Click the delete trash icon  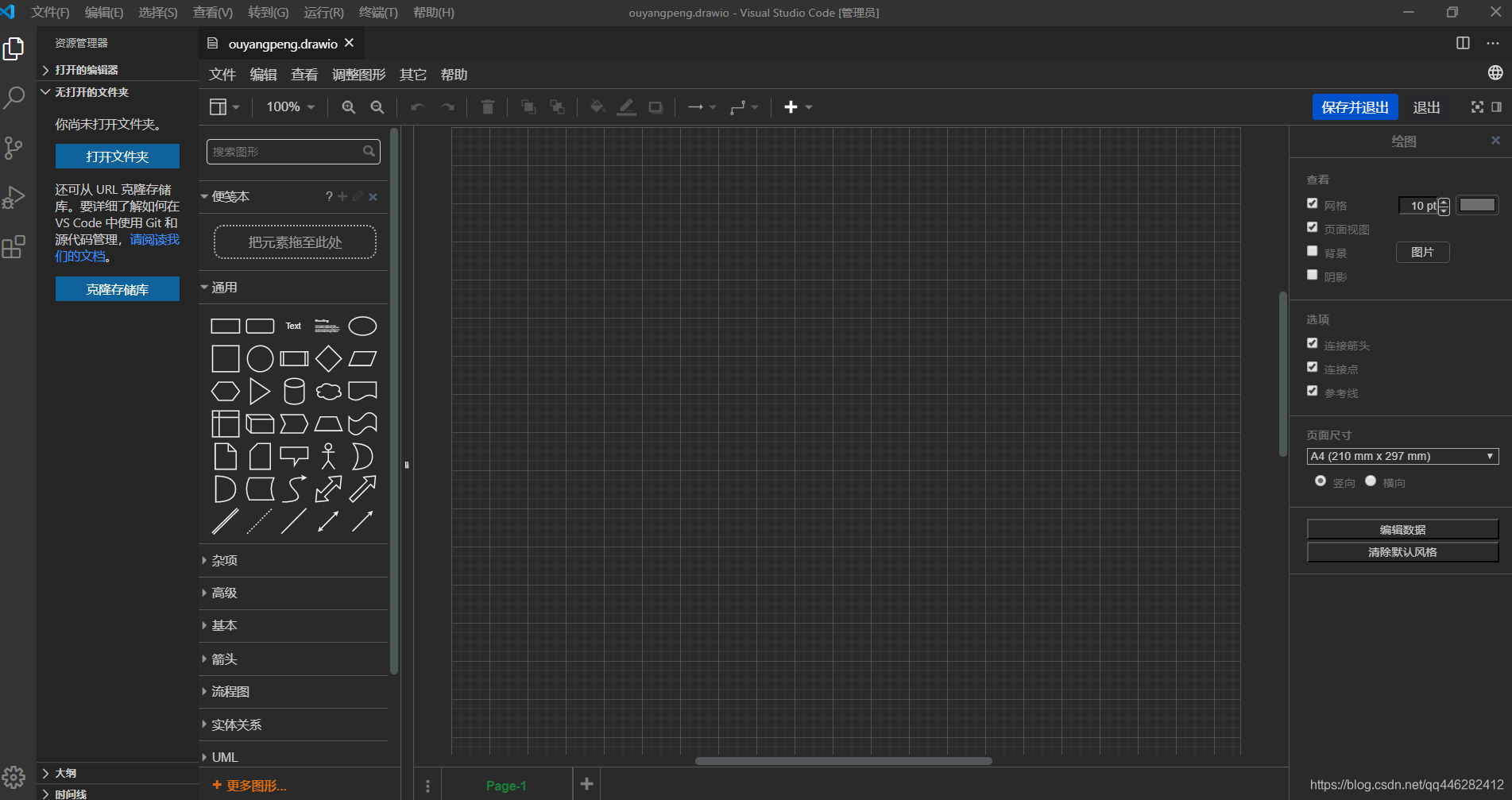(x=488, y=107)
